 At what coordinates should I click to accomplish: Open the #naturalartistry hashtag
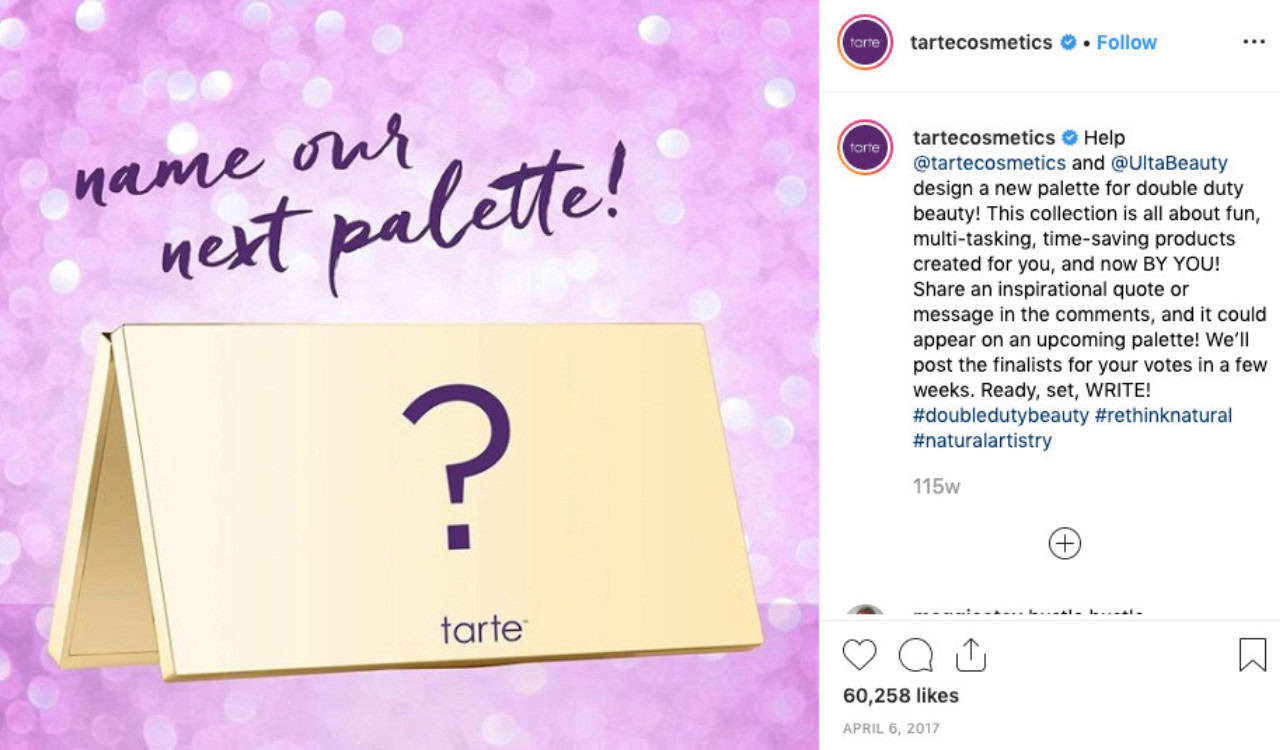[x=980, y=440]
